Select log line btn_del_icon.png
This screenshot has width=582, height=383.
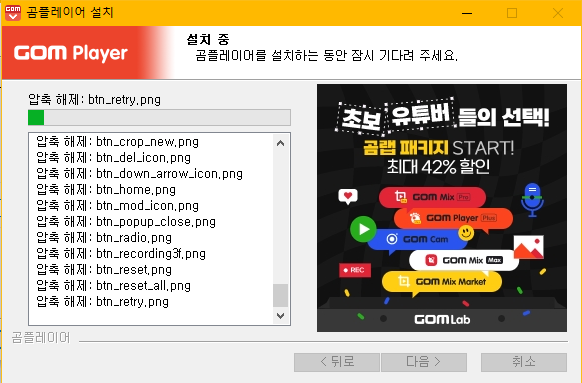tap(114, 158)
